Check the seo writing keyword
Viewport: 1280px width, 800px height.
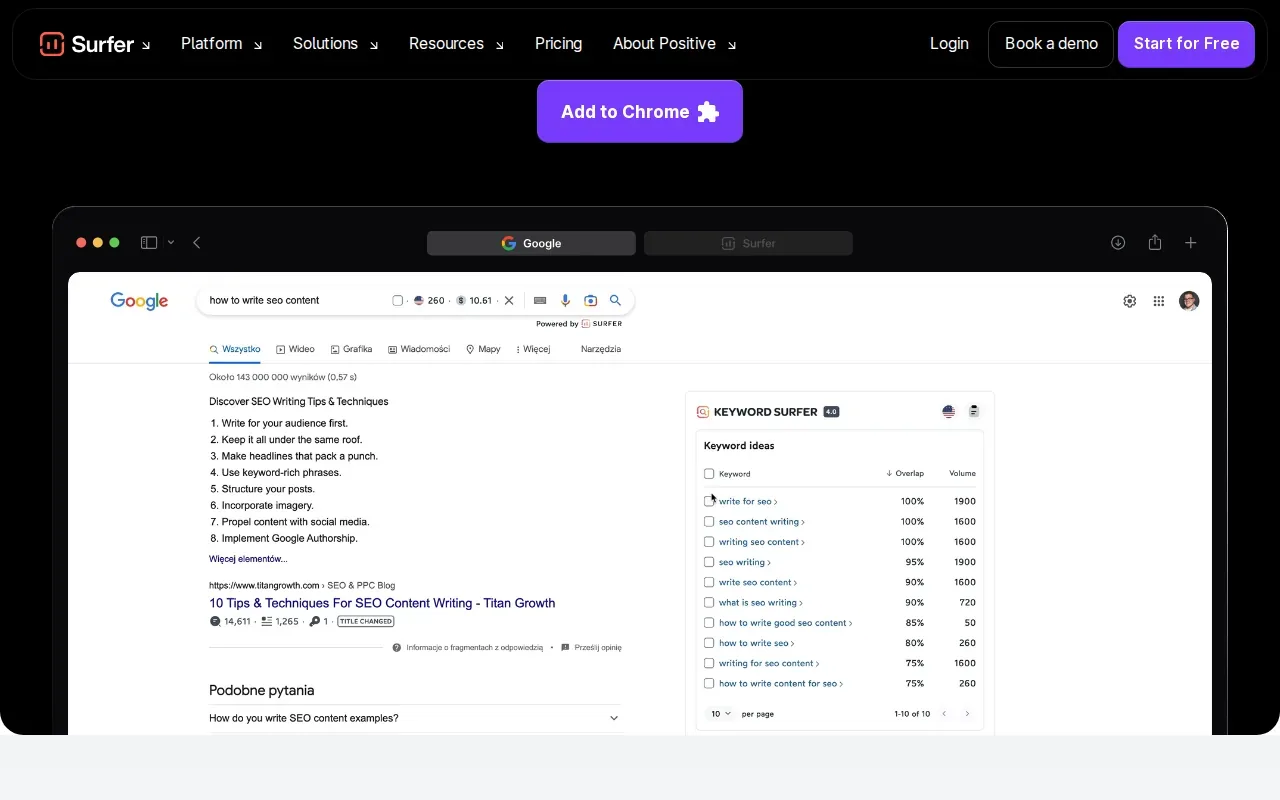pos(709,562)
